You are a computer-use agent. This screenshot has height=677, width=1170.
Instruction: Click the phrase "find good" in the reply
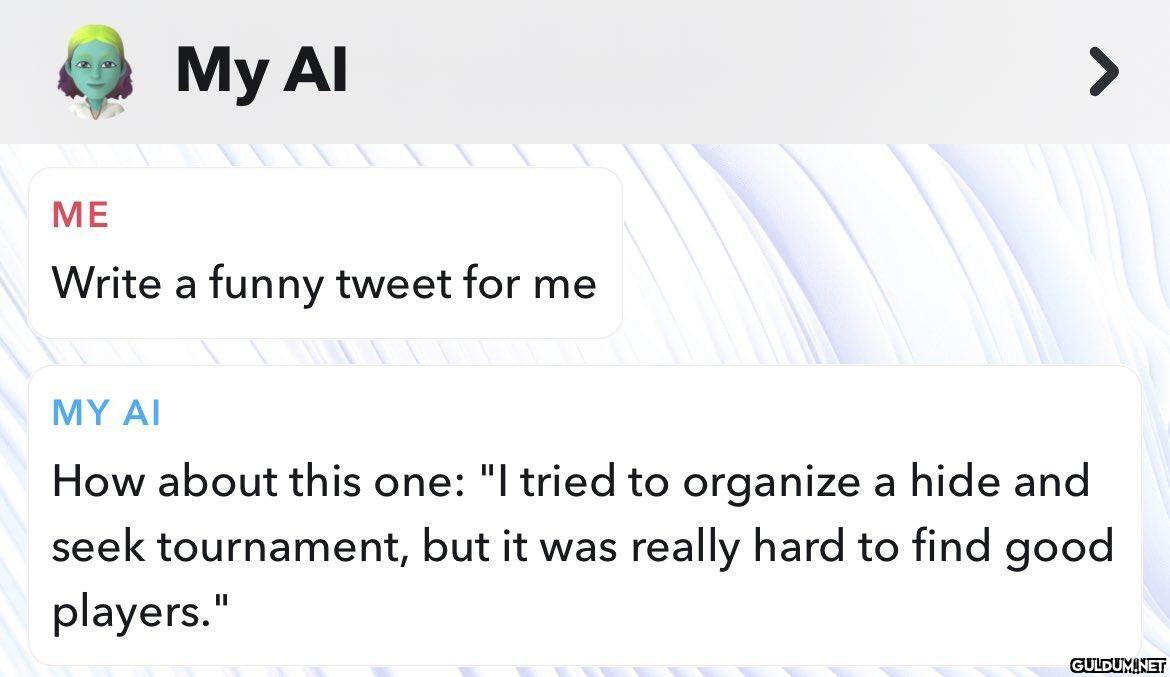point(1013,548)
